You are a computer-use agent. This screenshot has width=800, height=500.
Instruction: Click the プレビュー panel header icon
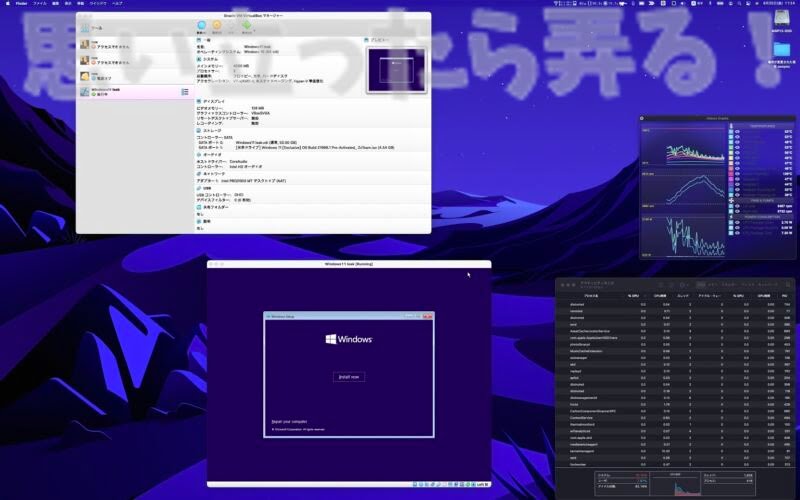coord(366,40)
